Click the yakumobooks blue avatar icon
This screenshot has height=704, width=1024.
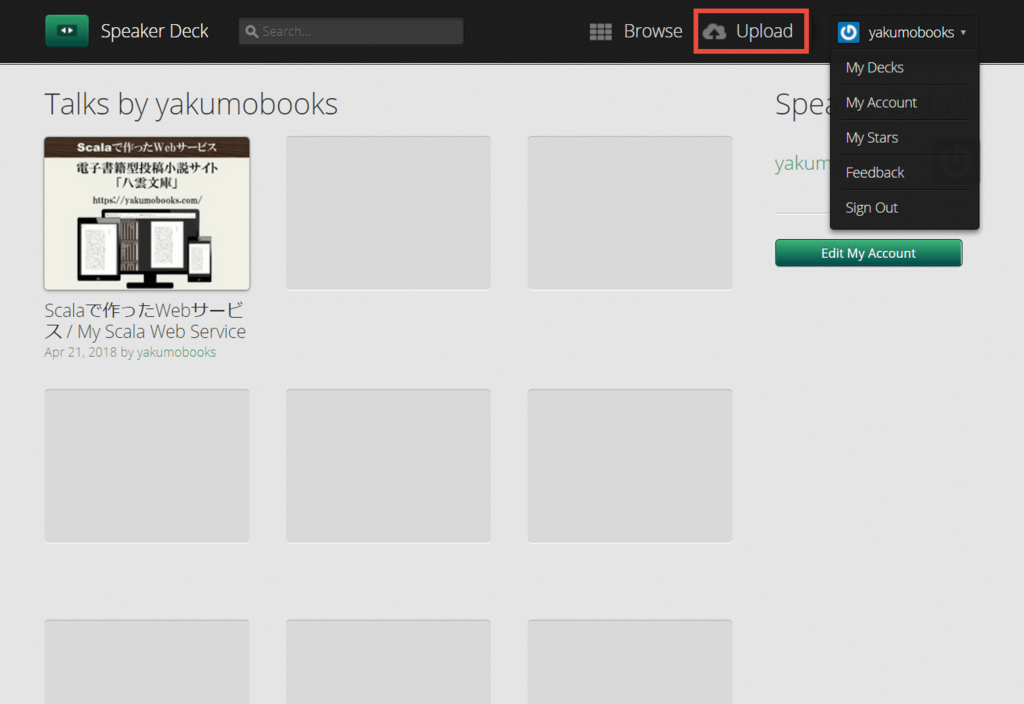(x=848, y=32)
